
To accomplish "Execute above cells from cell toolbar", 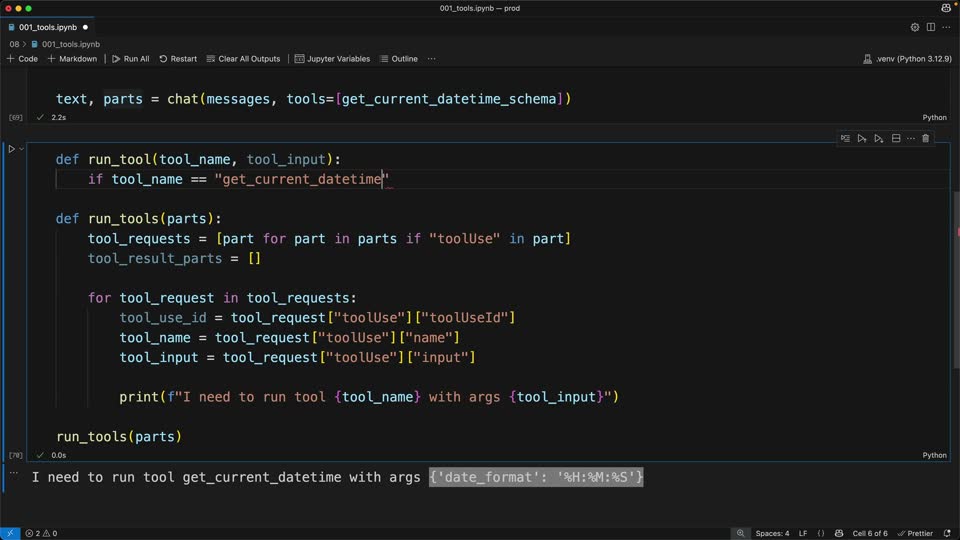I will coord(862,139).
